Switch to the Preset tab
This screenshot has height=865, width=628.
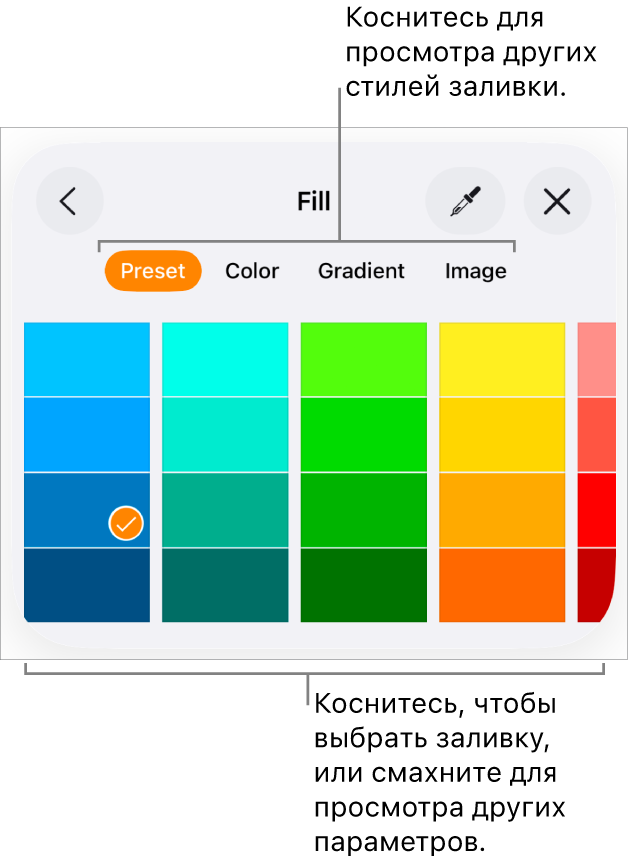click(153, 271)
